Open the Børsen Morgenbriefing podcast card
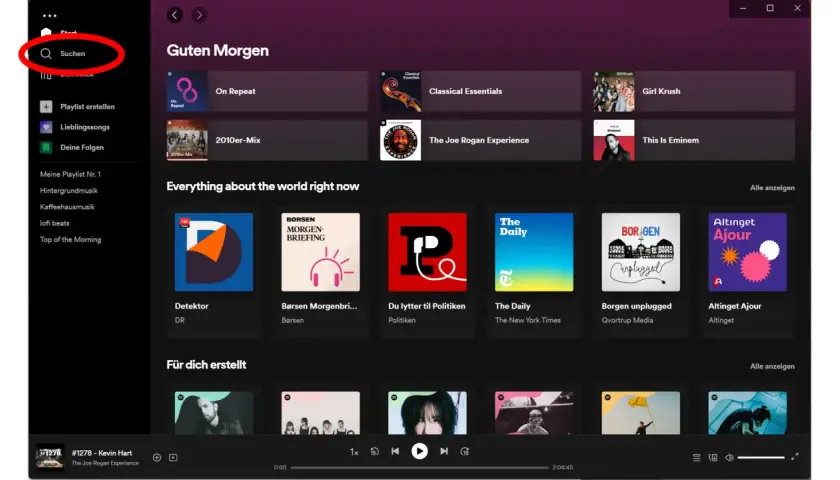The image size is (840, 480). pyautogui.click(x=320, y=271)
